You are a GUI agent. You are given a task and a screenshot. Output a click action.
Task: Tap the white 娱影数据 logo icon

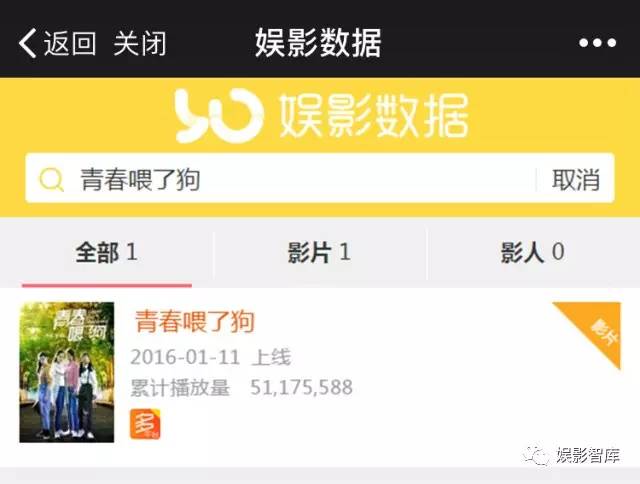pyautogui.click(x=219, y=116)
